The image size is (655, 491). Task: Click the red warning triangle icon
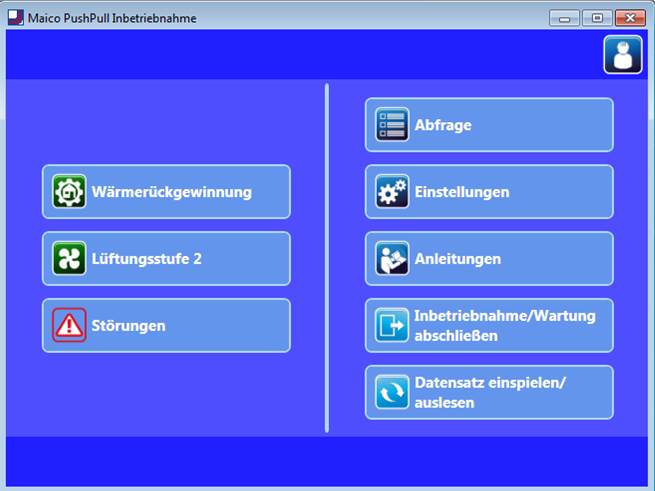tap(69, 325)
